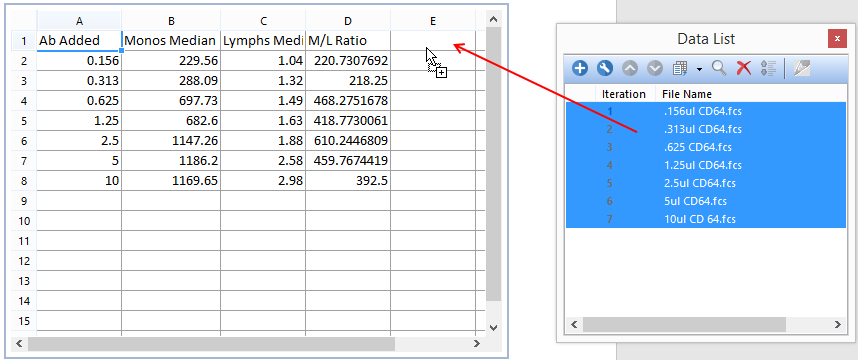Select the .313ul CD64.fcs file row

706,129
